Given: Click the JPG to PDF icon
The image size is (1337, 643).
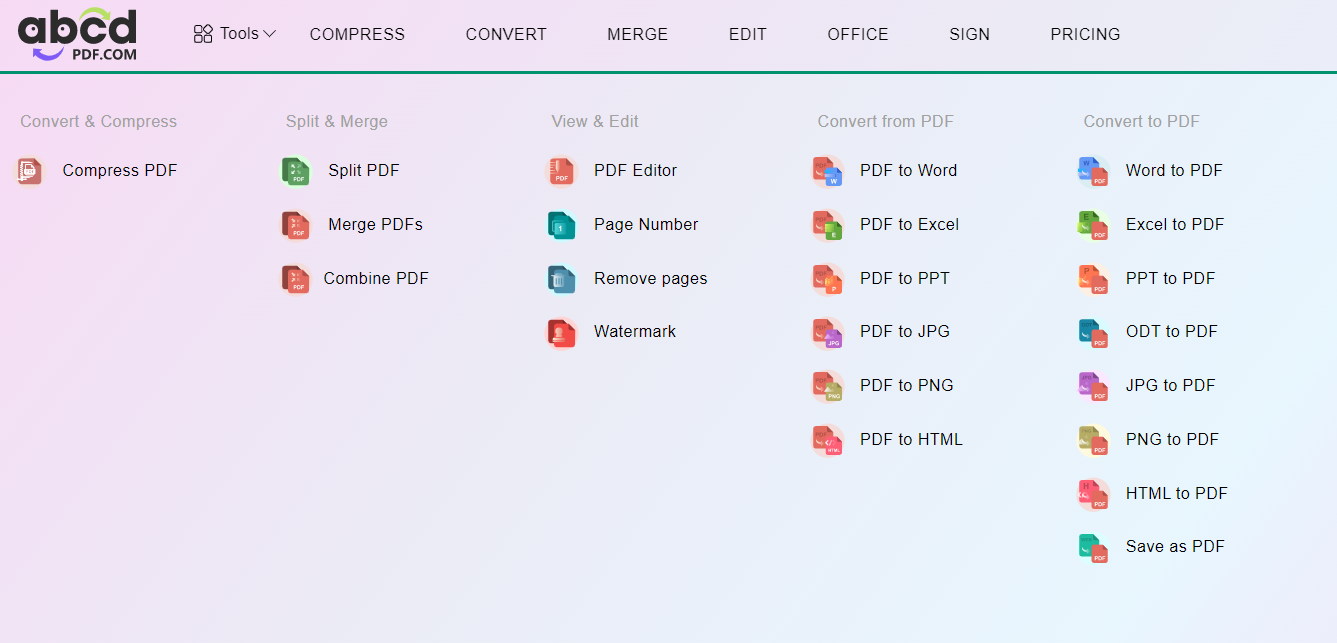Looking at the screenshot, I should pyautogui.click(x=1093, y=386).
